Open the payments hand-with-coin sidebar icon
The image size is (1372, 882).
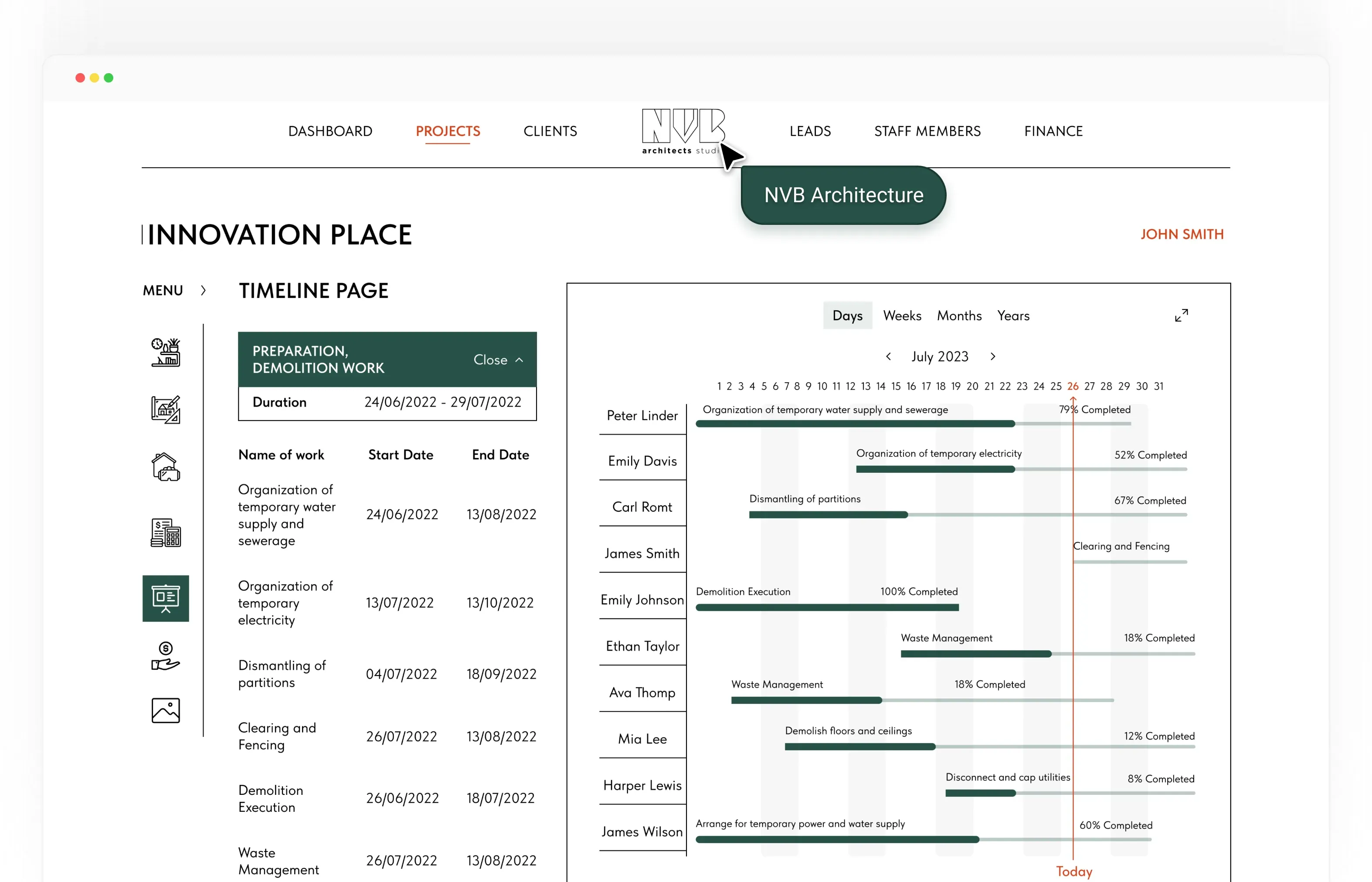coord(166,656)
